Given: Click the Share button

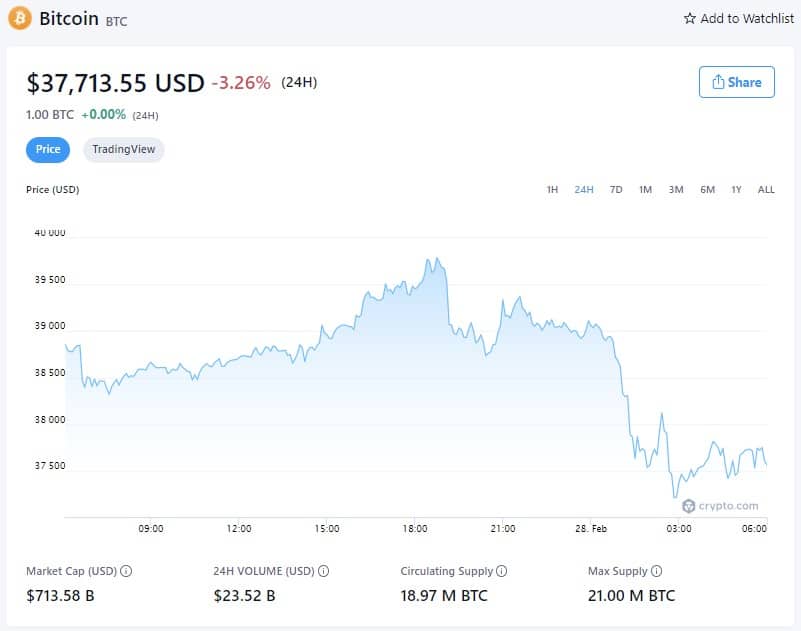Looking at the screenshot, I should tap(737, 82).
